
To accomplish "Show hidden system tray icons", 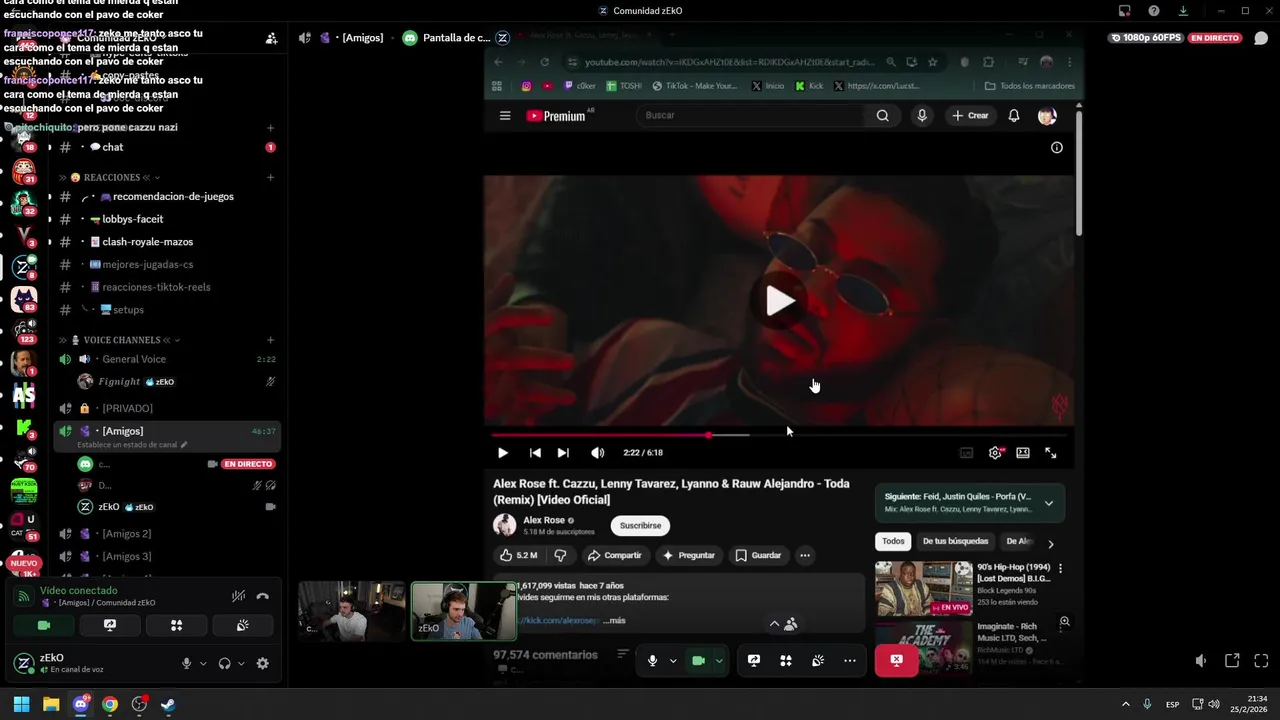I will 1125,704.
